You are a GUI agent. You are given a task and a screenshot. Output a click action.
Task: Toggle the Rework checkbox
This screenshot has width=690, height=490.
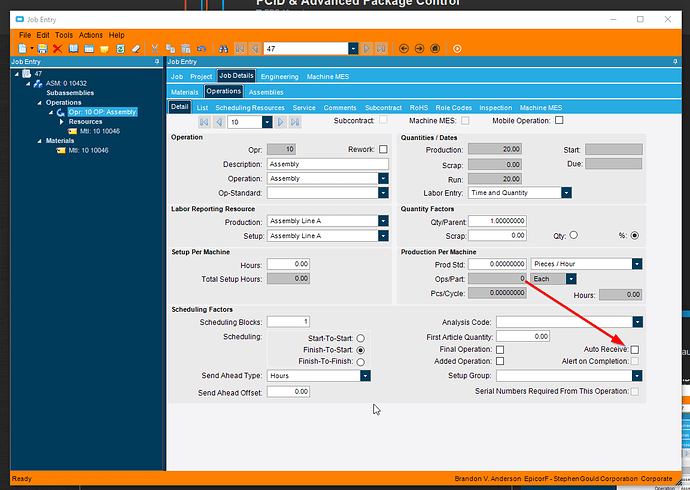tap(383, 150)
